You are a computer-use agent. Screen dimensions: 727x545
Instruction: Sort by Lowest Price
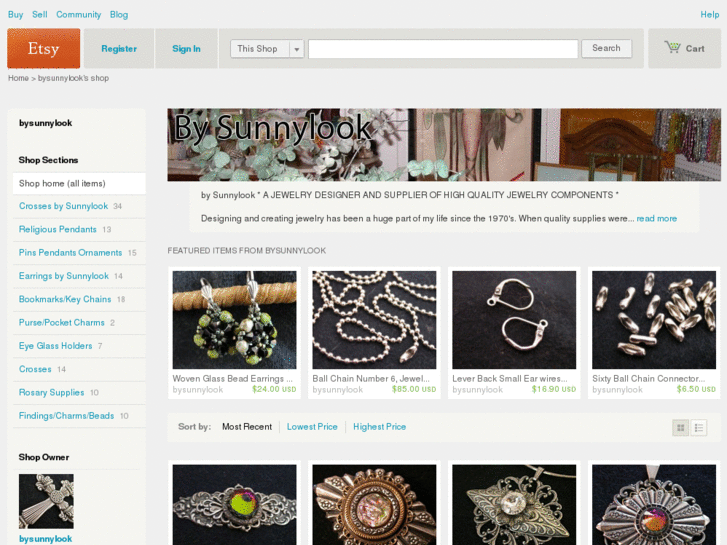click(312, 427)
